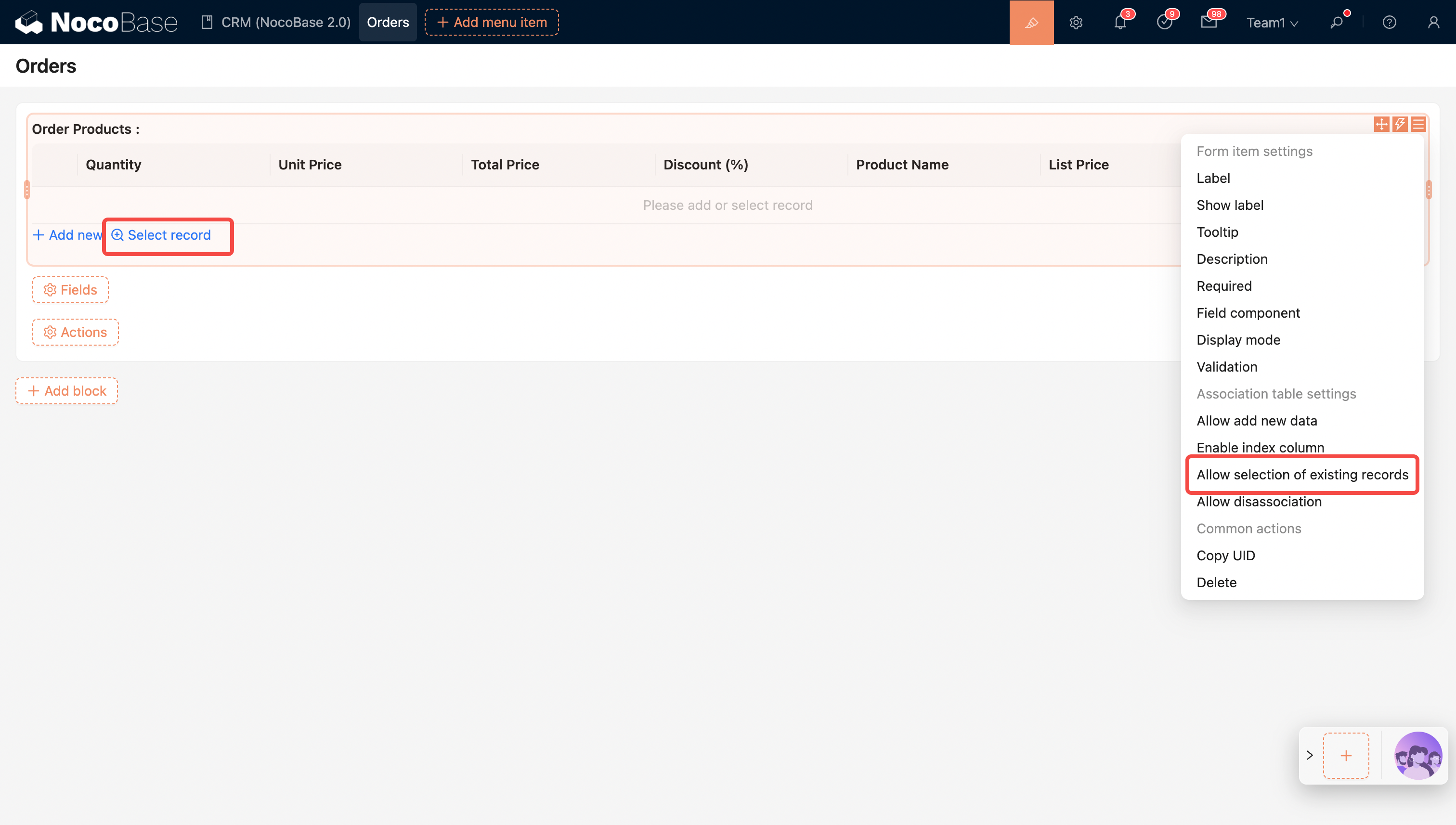The width and height of the screenshot is (1456, 825).
Task: Expand the Team1 dropdown
Action: tap(1272, 23)
